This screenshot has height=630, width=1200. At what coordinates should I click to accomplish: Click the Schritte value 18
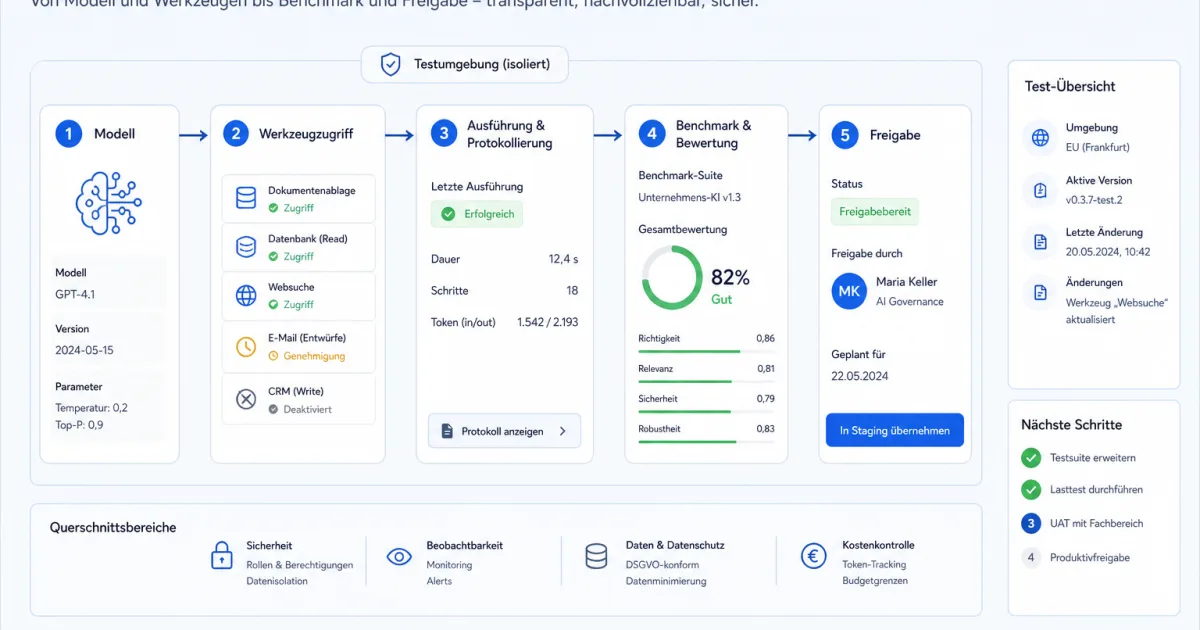pyautogui.click(x=572, y=291)
